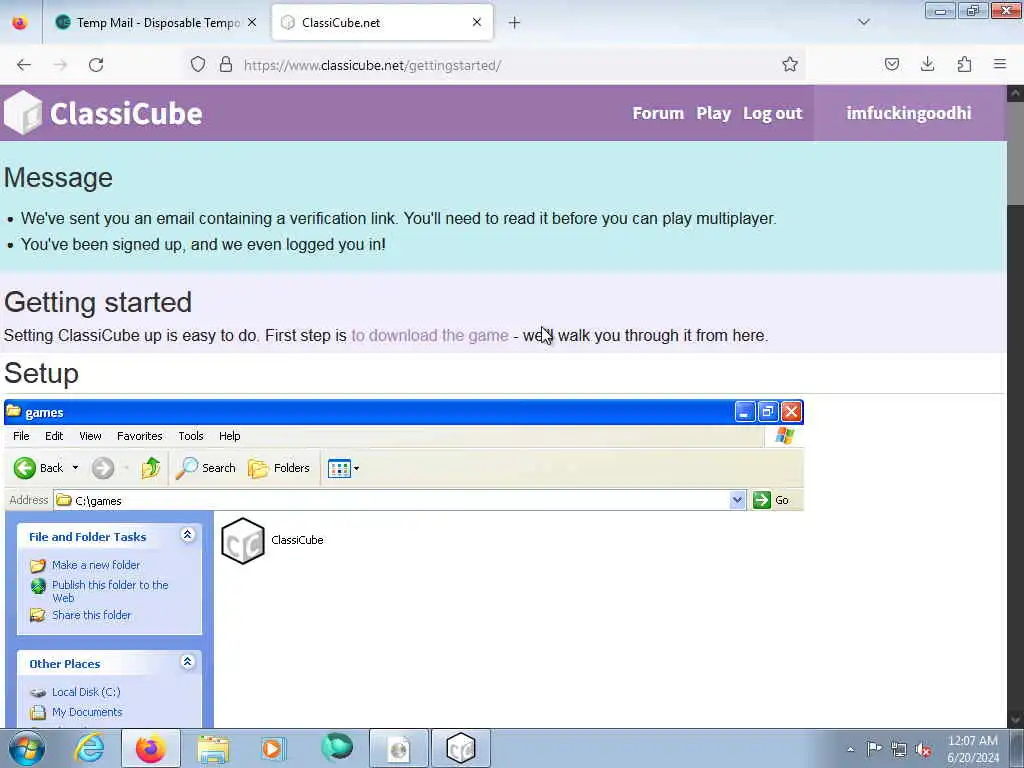Viewport: 1024px width, 768px height.
Task: Open the Firefox hamburger application menu
Action: tap(1000, 64)
